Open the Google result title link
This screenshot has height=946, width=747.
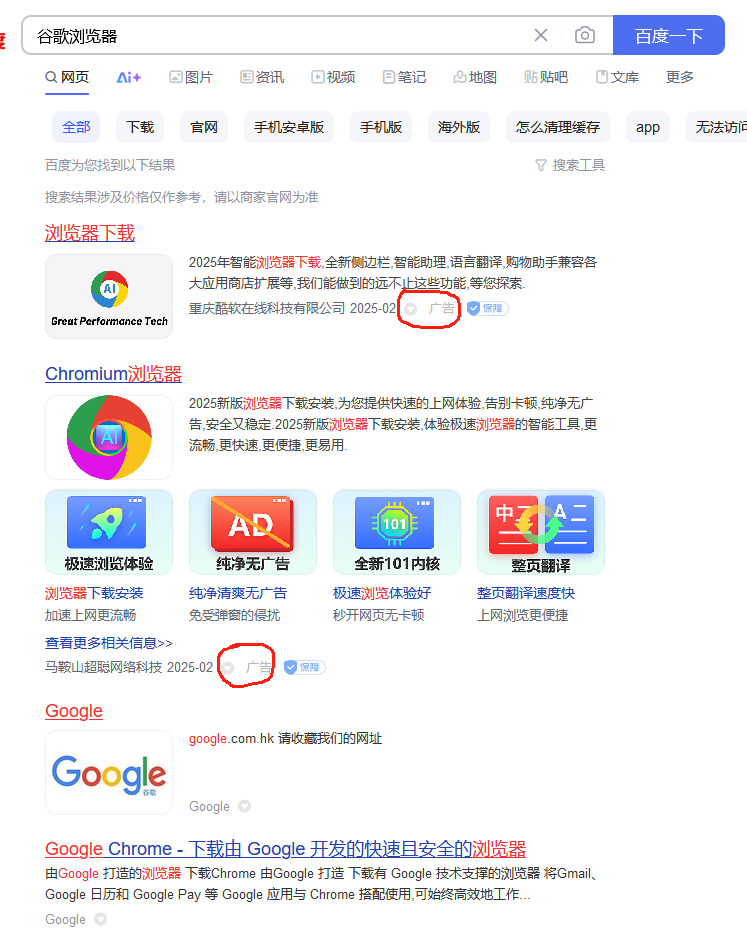[74, 711]
